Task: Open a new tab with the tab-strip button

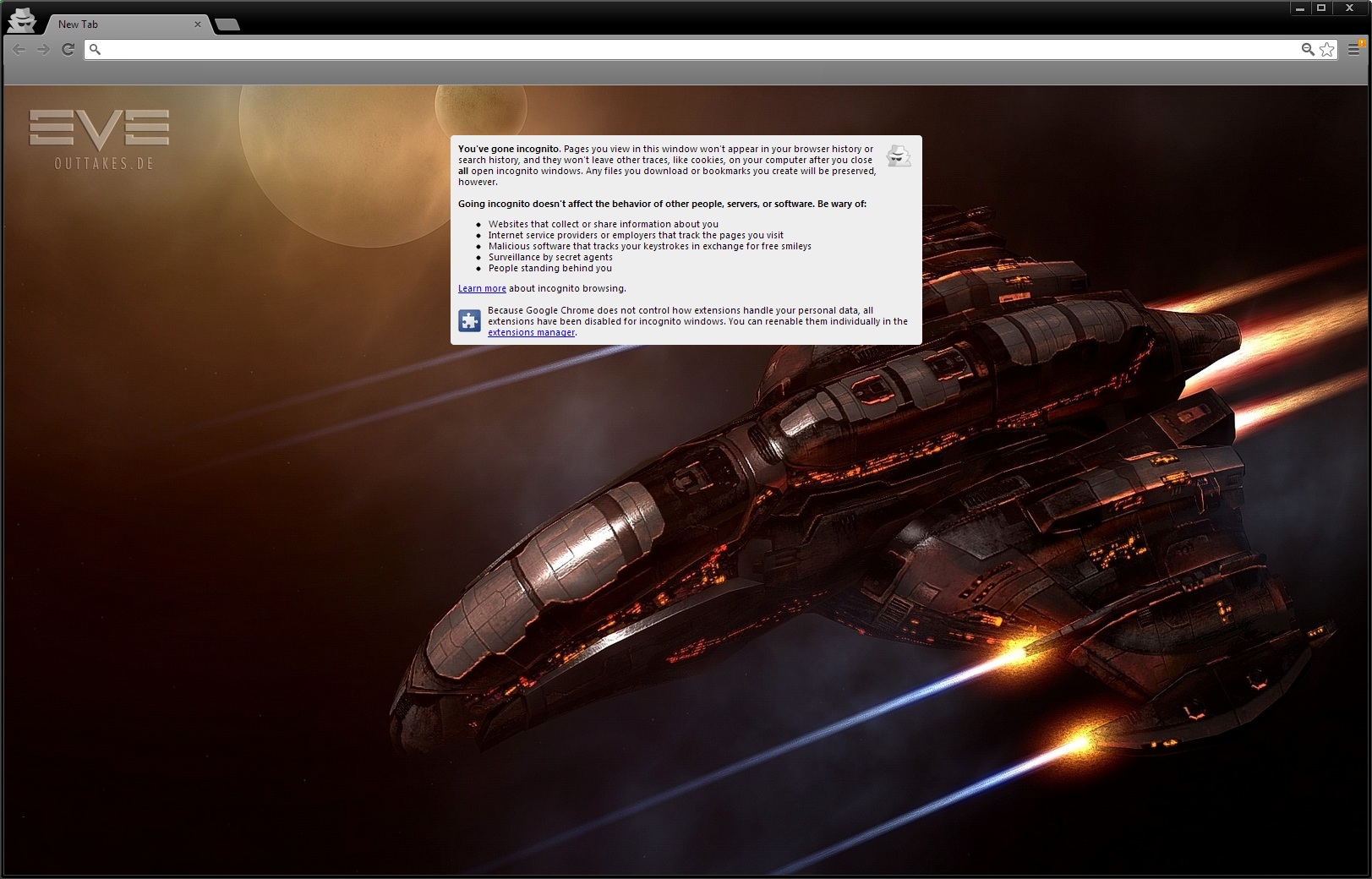Action: coord(227,25)
